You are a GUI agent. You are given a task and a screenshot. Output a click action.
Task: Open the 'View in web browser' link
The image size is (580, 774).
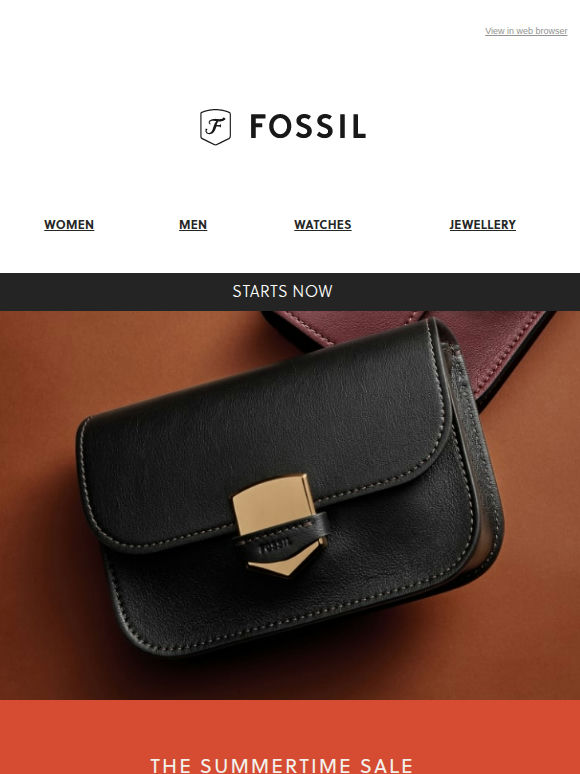[x=526, y=31]
